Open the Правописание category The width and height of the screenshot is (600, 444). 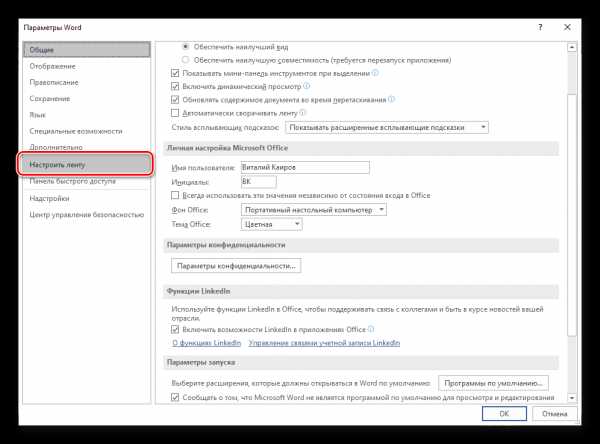click(x=86, y=82)
